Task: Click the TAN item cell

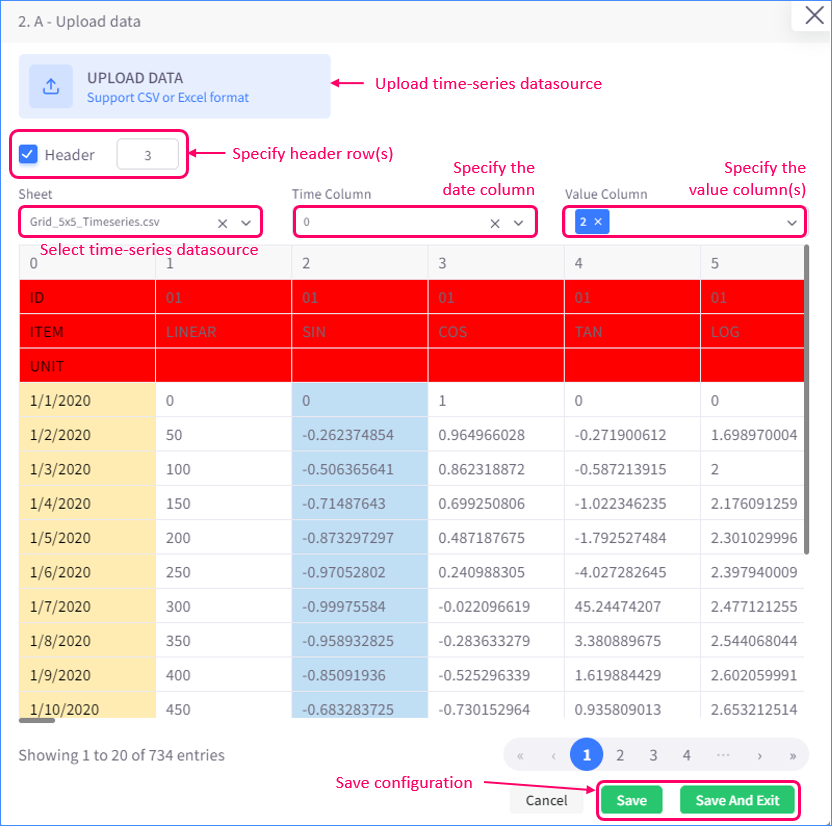Action: pyautogui.click(x=632, y=332)
